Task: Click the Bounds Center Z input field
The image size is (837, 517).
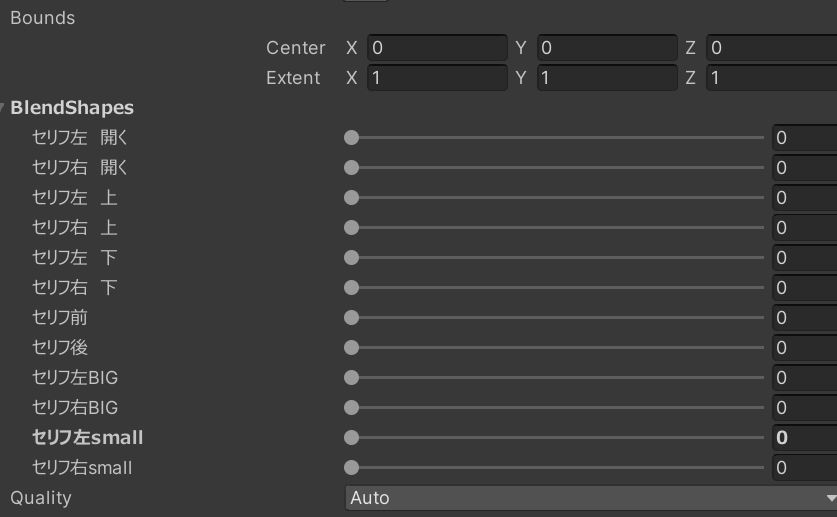Action: pyautogui.click(x=770, y=48)
